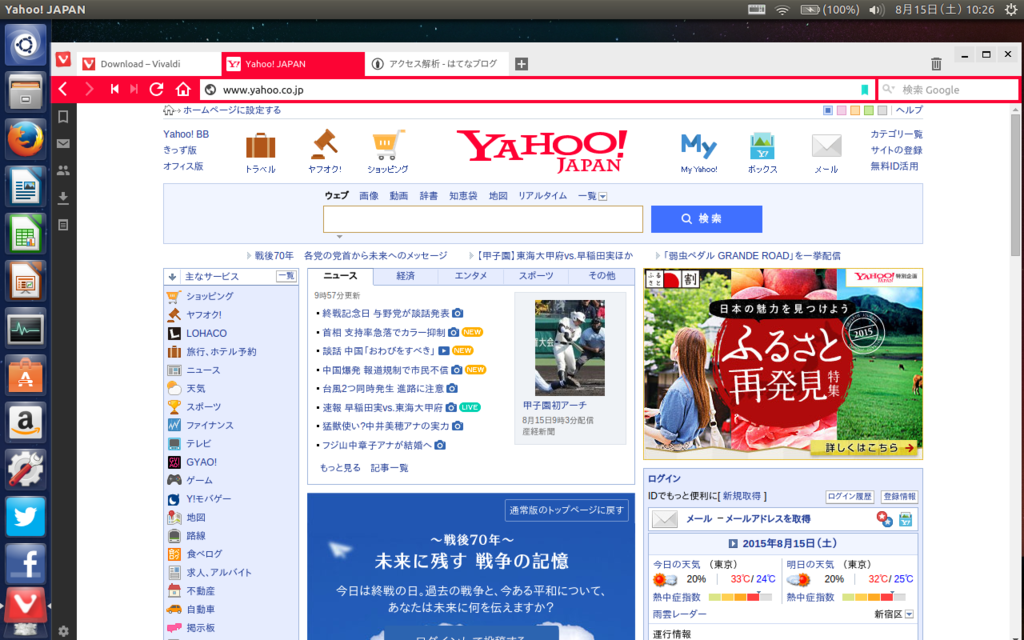Open the トラベル suitcase icon

point(260,146)
